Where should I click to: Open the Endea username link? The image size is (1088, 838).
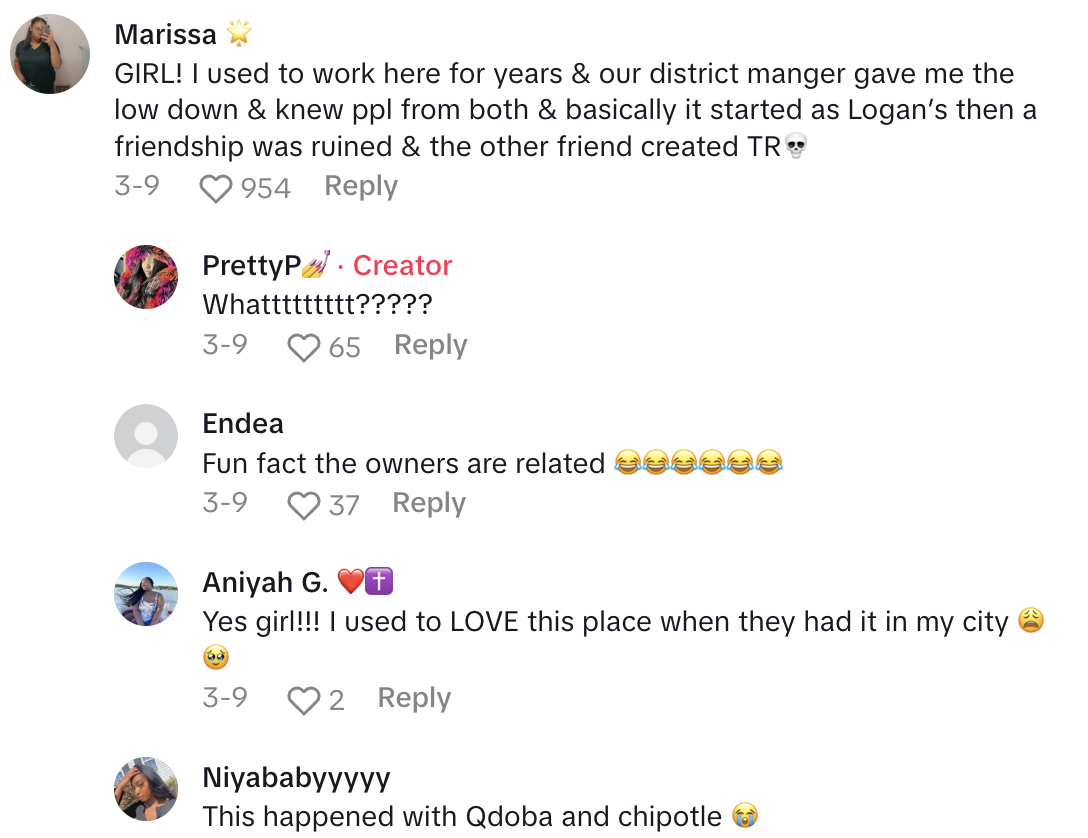[243, 423]
